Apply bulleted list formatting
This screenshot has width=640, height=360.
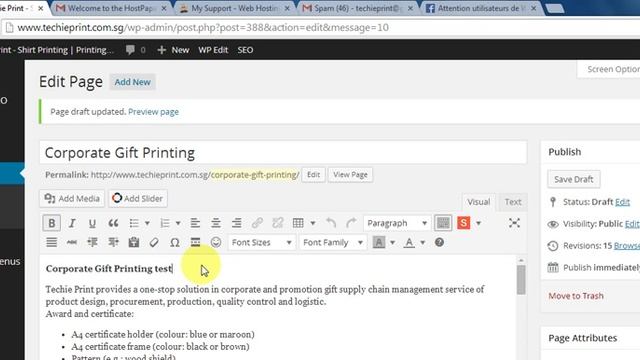click(x=134, y=223)
